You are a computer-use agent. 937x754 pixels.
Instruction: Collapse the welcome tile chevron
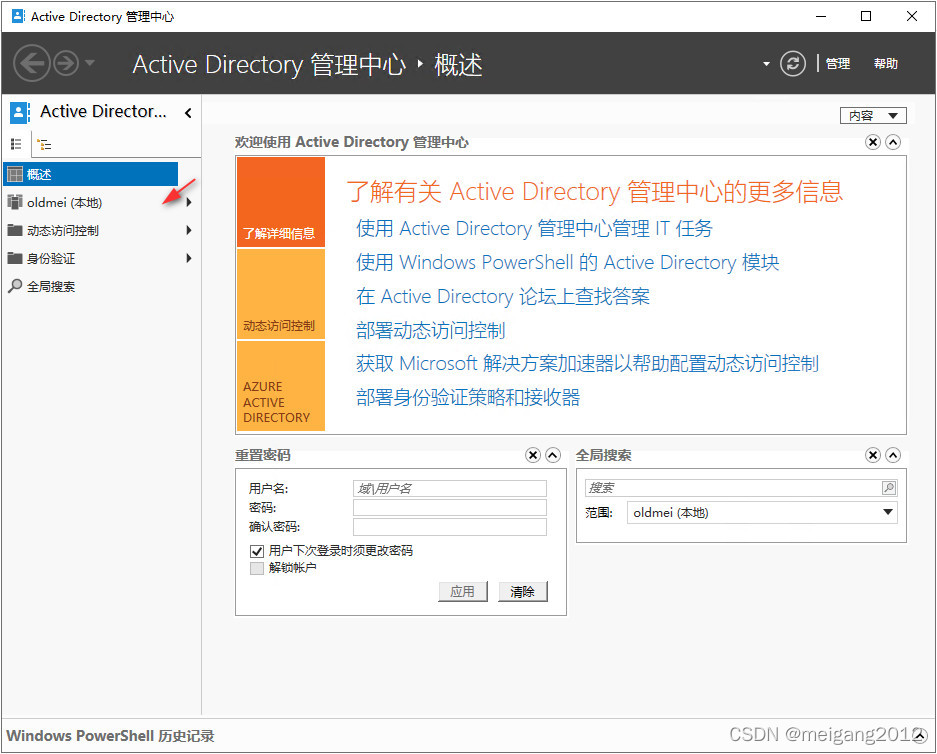pyautogui.click(x=893, y=142)
